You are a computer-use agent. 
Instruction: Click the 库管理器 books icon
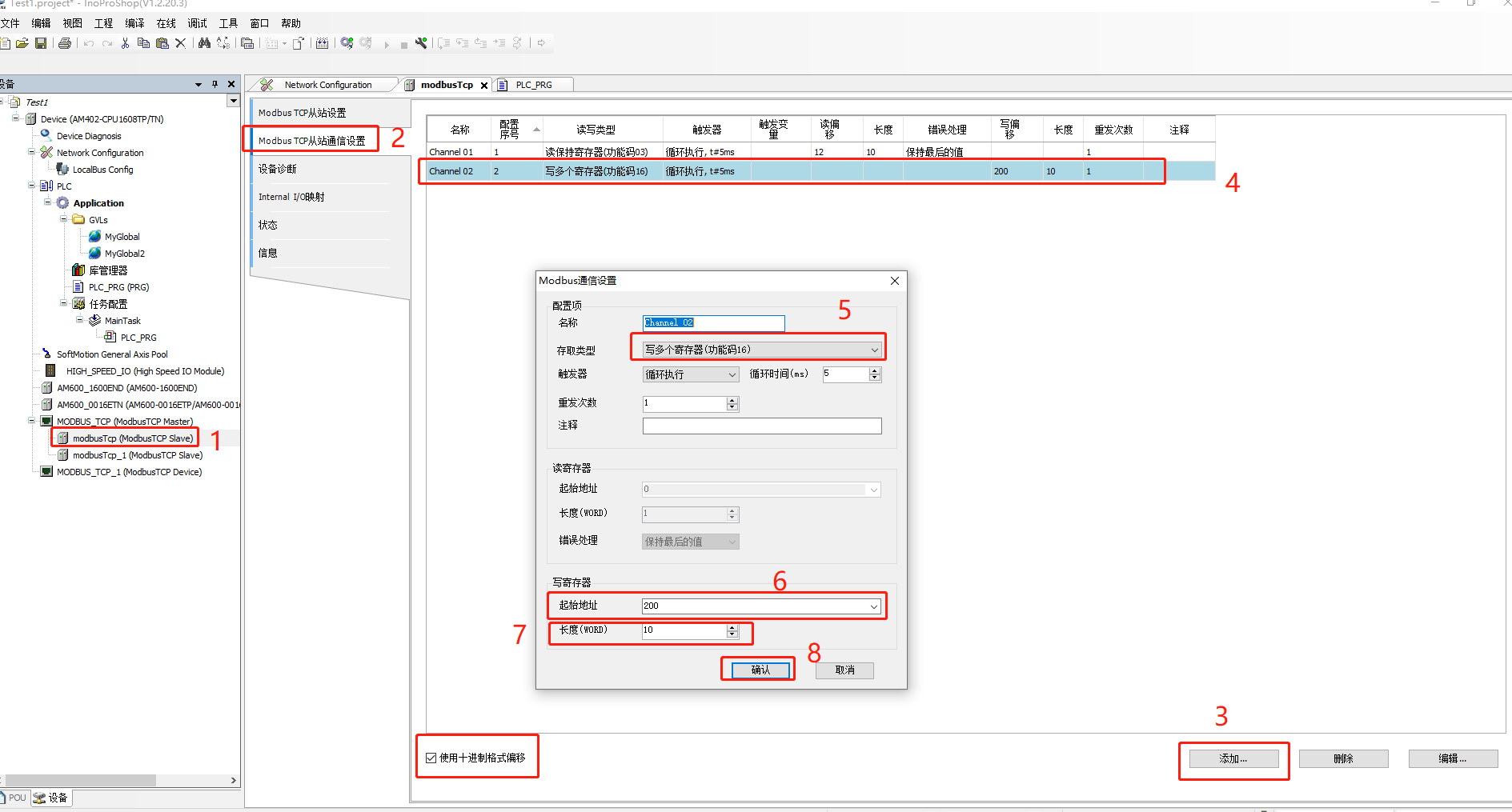(x=78, y=270)
